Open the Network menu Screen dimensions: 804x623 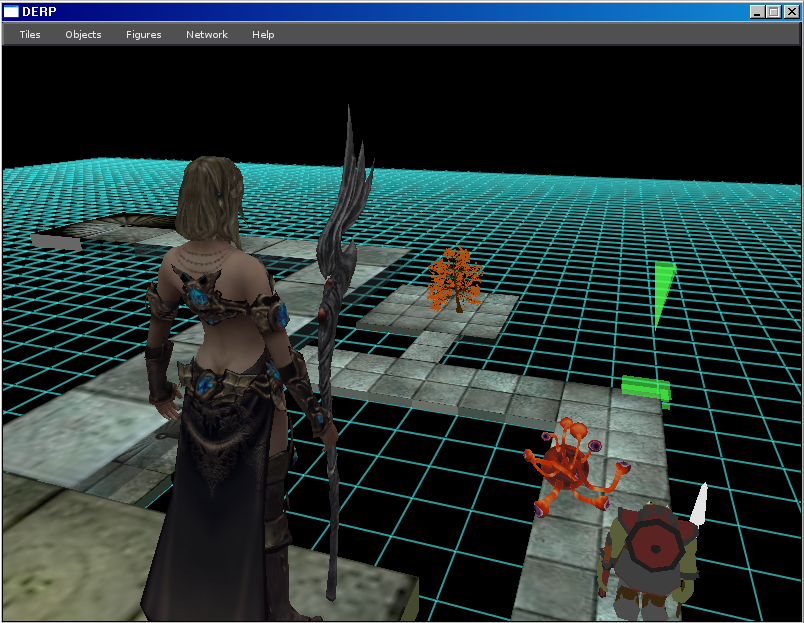pyautogui.click(x=207, y=34)
